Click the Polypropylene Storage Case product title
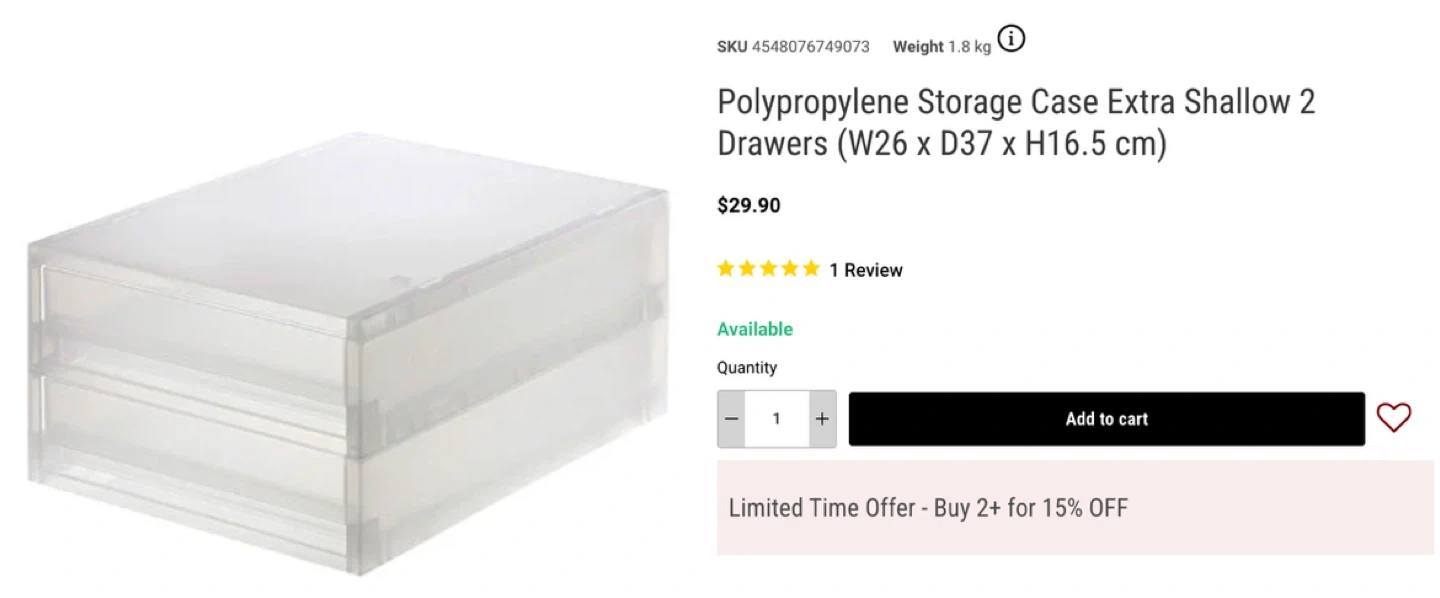Viewport: 1440px width, 598px height. point(1016,123)
